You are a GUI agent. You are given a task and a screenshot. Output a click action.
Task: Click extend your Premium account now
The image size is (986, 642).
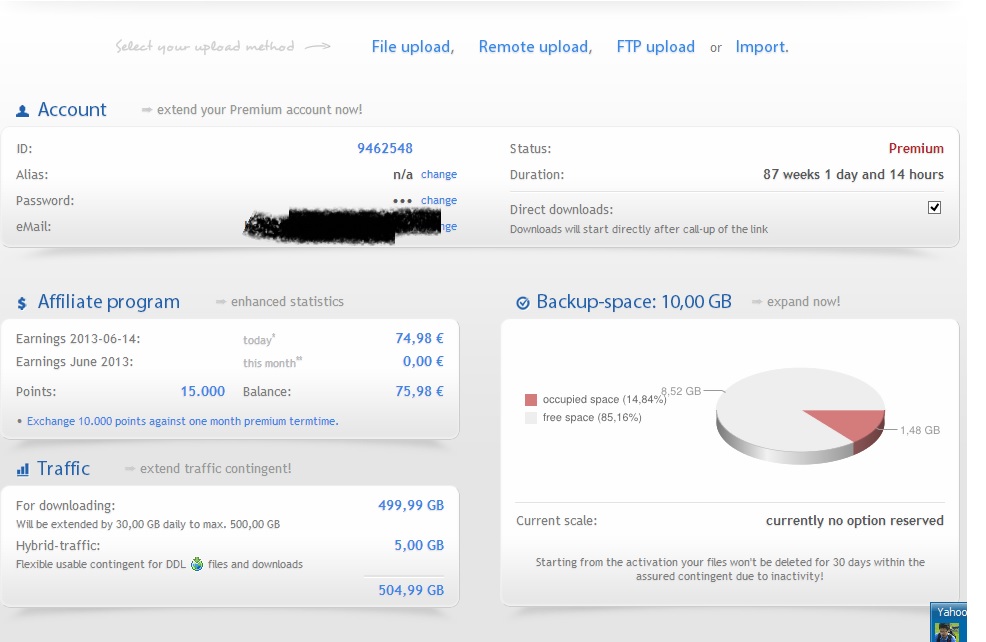click(259, 110)
